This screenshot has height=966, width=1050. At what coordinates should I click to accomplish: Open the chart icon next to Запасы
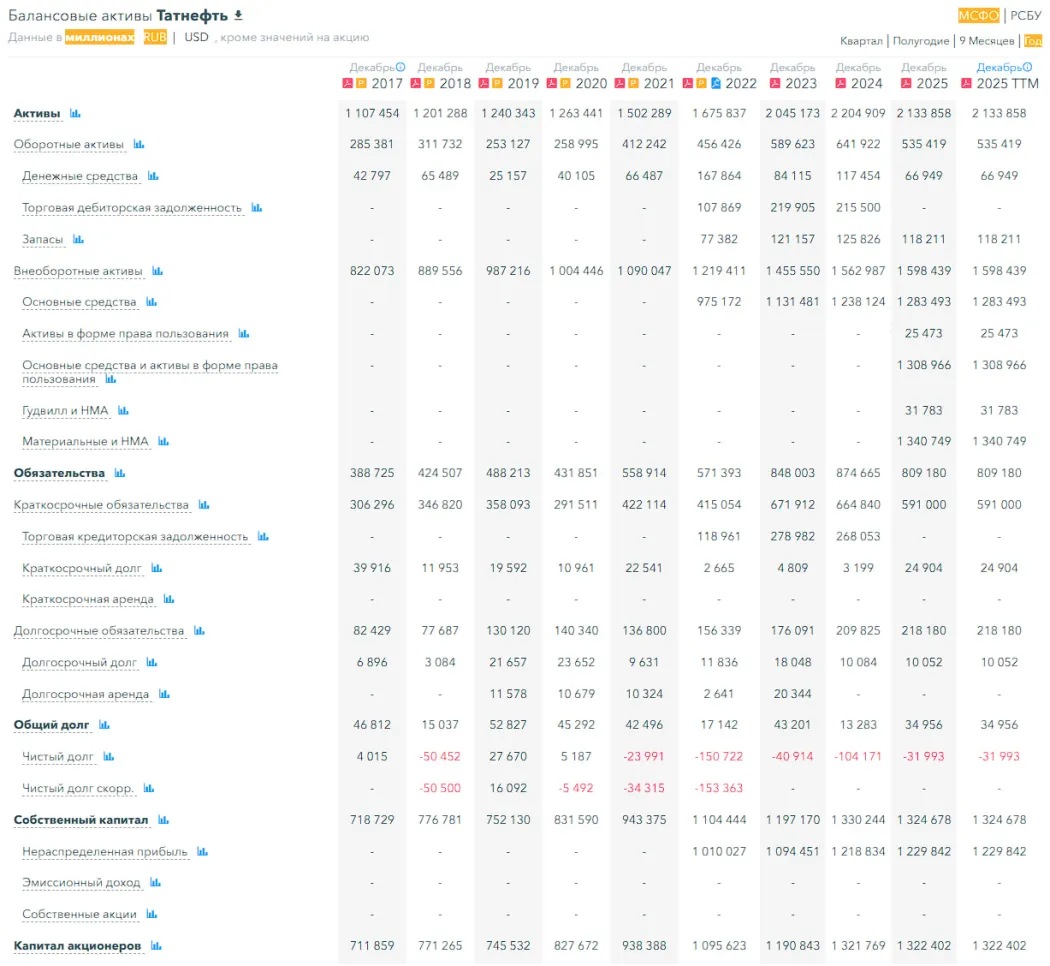pos(78,240)
